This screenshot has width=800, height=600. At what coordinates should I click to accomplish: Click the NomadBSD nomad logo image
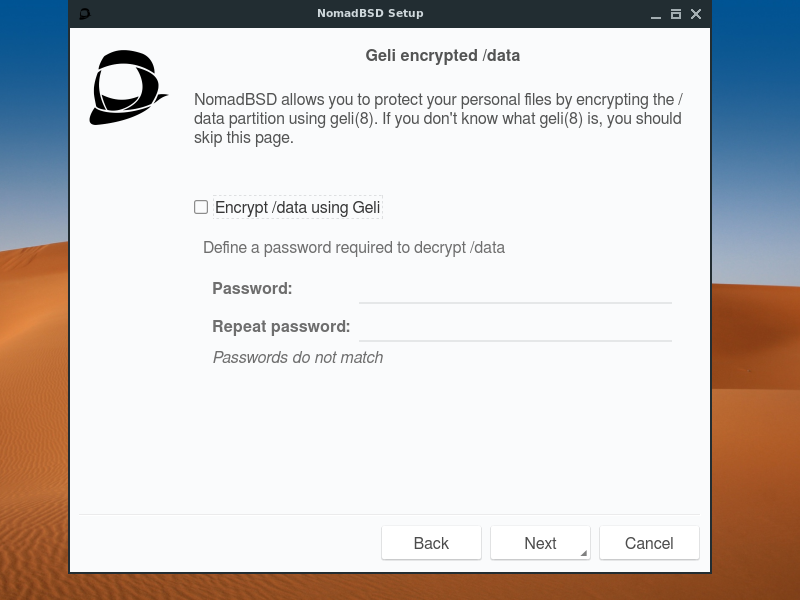point(128,87)
